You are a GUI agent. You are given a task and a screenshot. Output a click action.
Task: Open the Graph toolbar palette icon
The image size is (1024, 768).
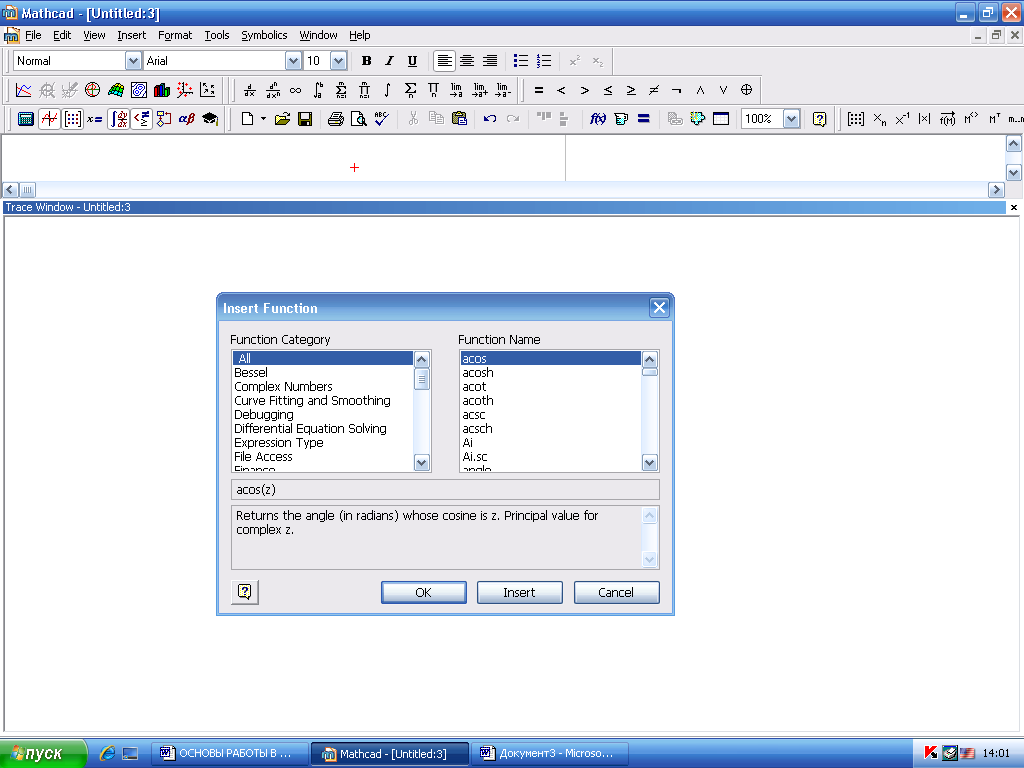click(x=49, y=119)
